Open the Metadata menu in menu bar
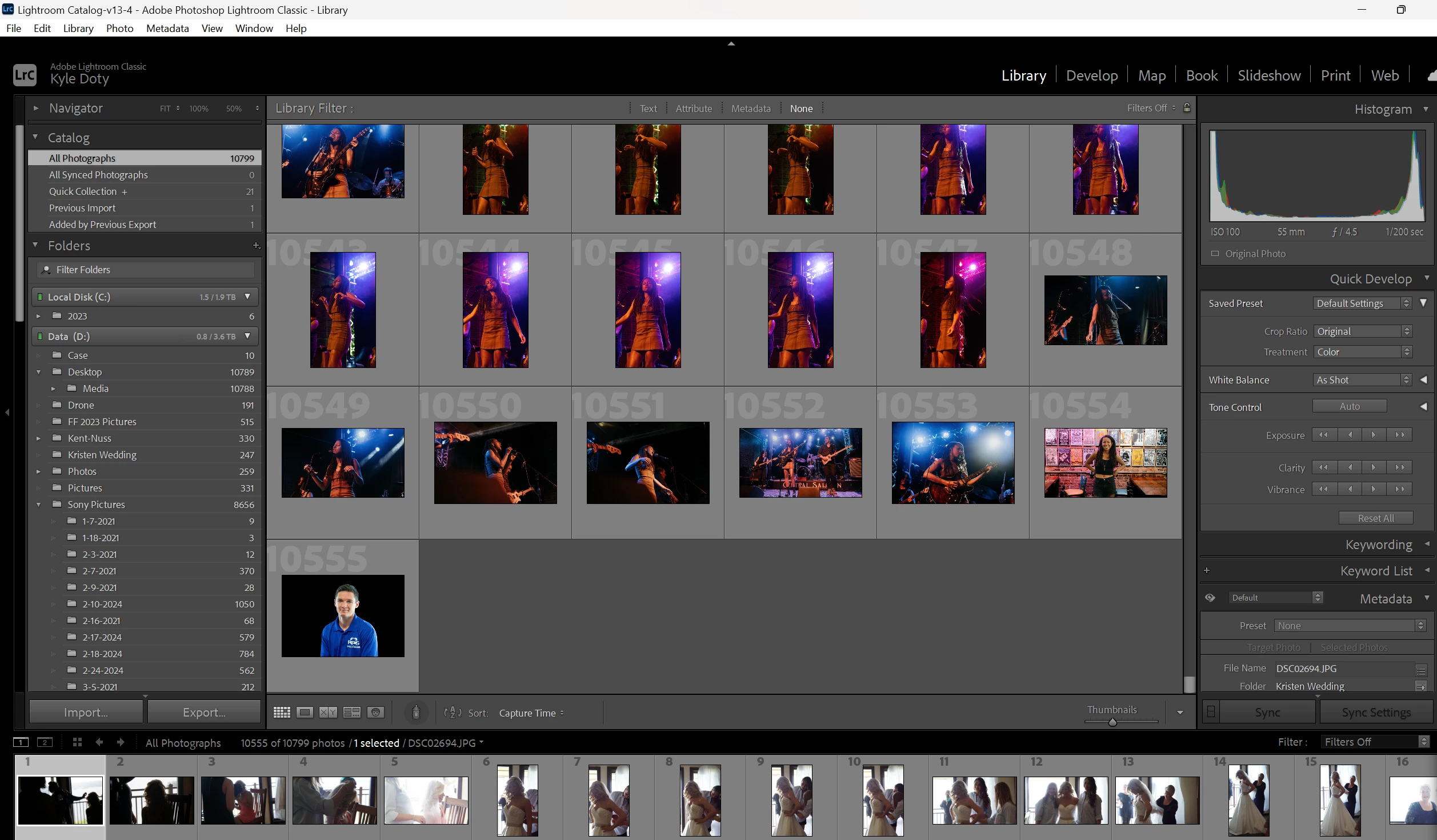This screenshot has width=1437, height=840. [167, 28]
